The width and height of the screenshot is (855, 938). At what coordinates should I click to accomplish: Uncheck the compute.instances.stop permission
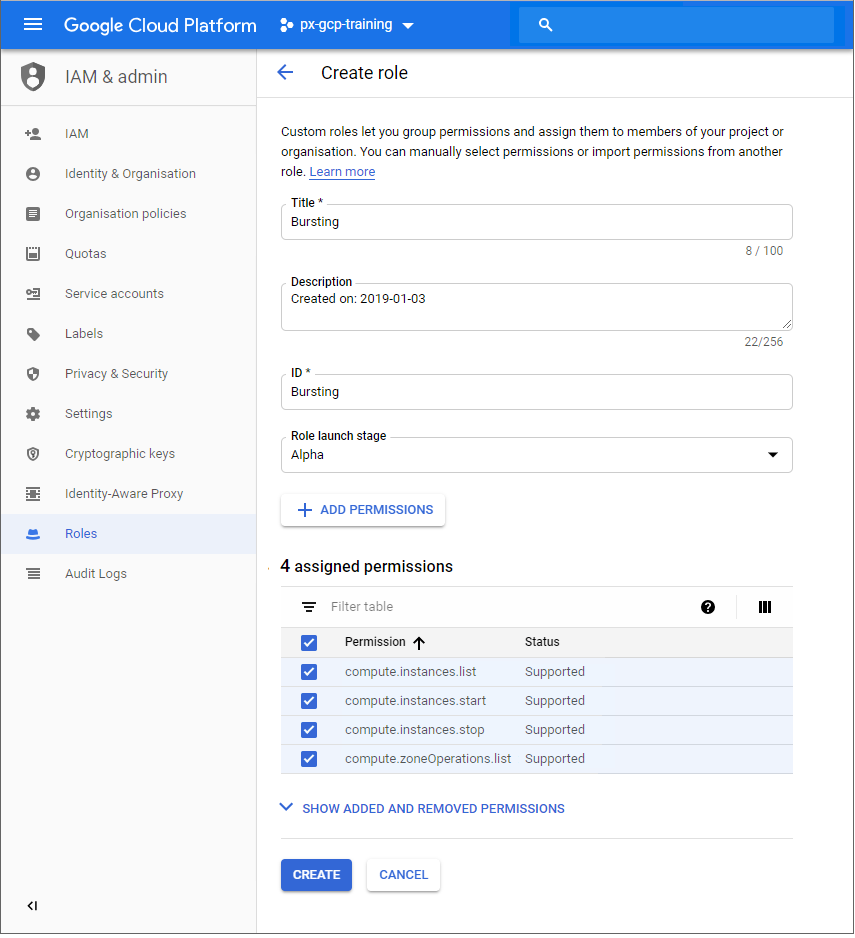[x=309, y=730]
